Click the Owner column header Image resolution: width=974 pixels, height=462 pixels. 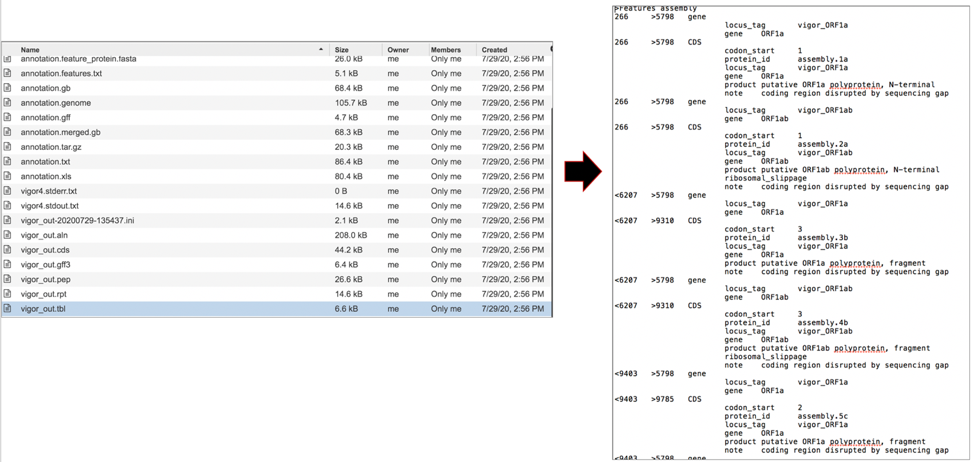398,49
